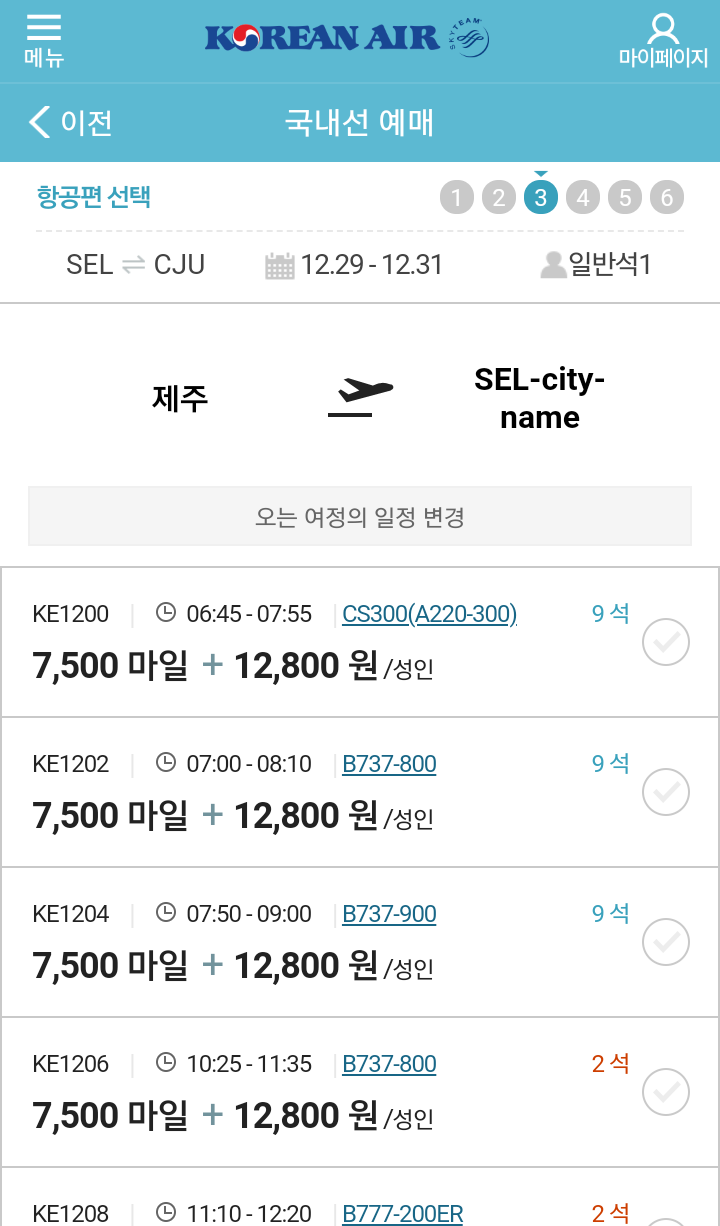720x1226 pixels.
Task: Tap the SEL ⇌ CJU route arrows
Action: click(133, 265)
